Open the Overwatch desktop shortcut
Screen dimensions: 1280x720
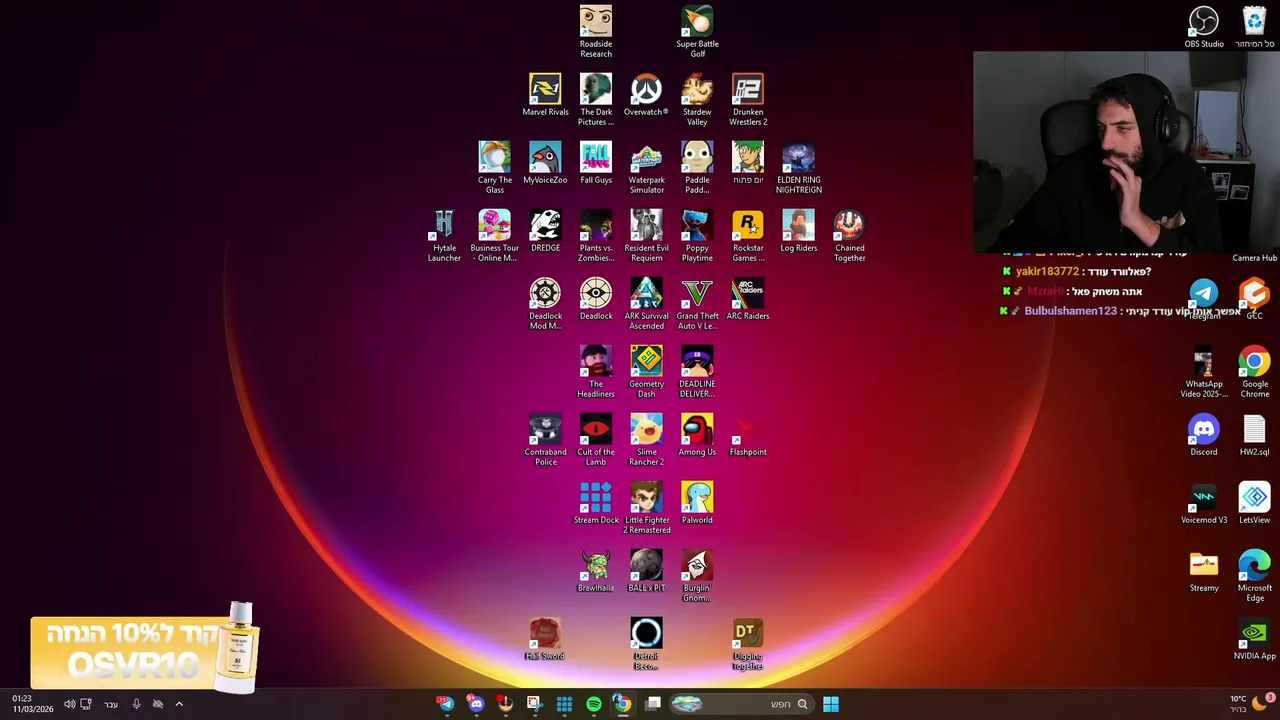(x=646, y=95)
